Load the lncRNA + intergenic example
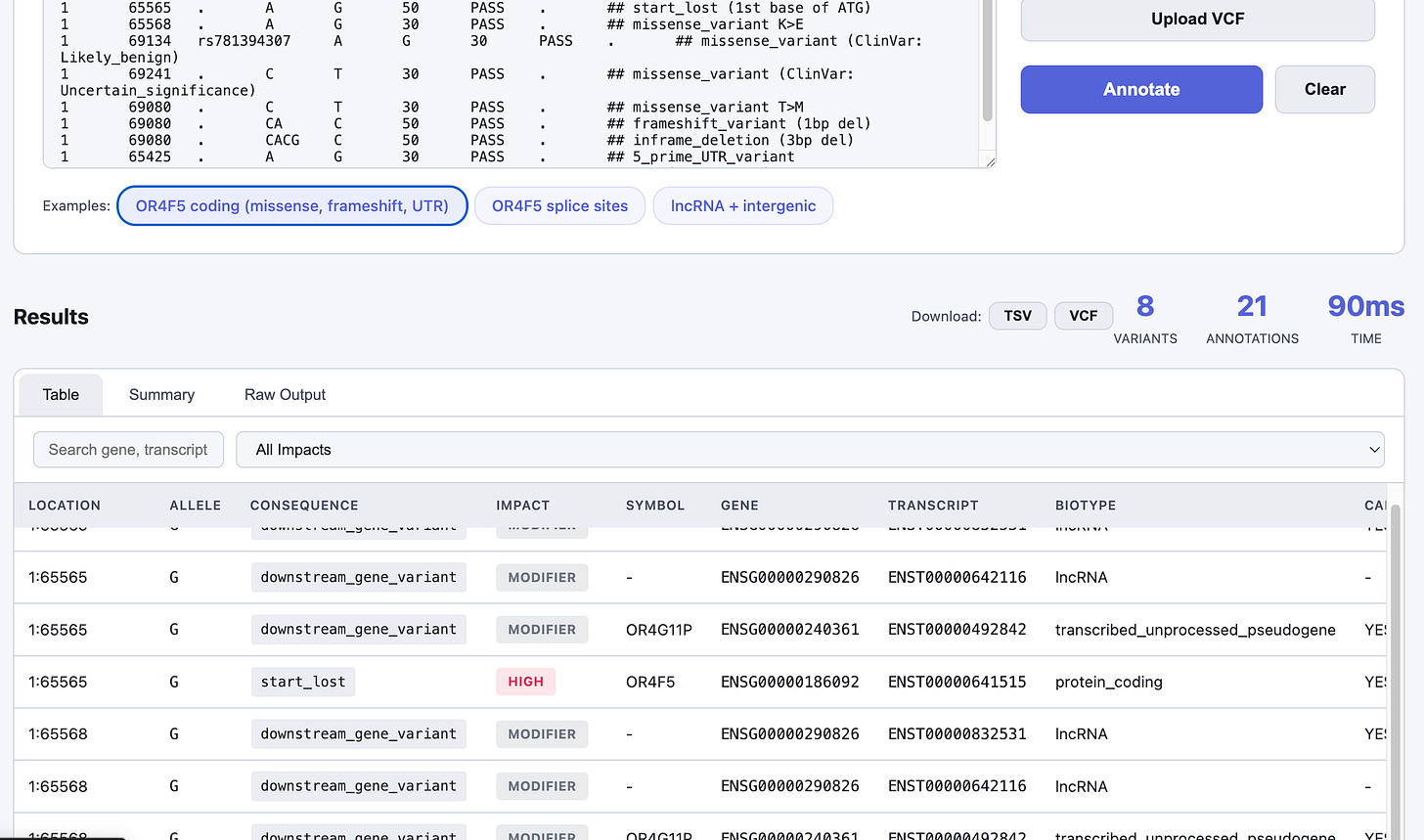 click(743, 205)
